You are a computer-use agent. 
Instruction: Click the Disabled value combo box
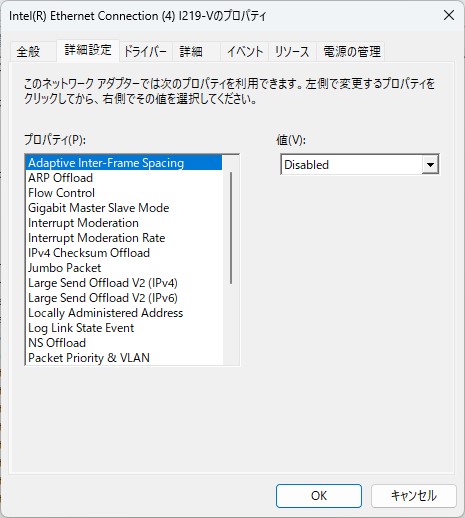360,164
